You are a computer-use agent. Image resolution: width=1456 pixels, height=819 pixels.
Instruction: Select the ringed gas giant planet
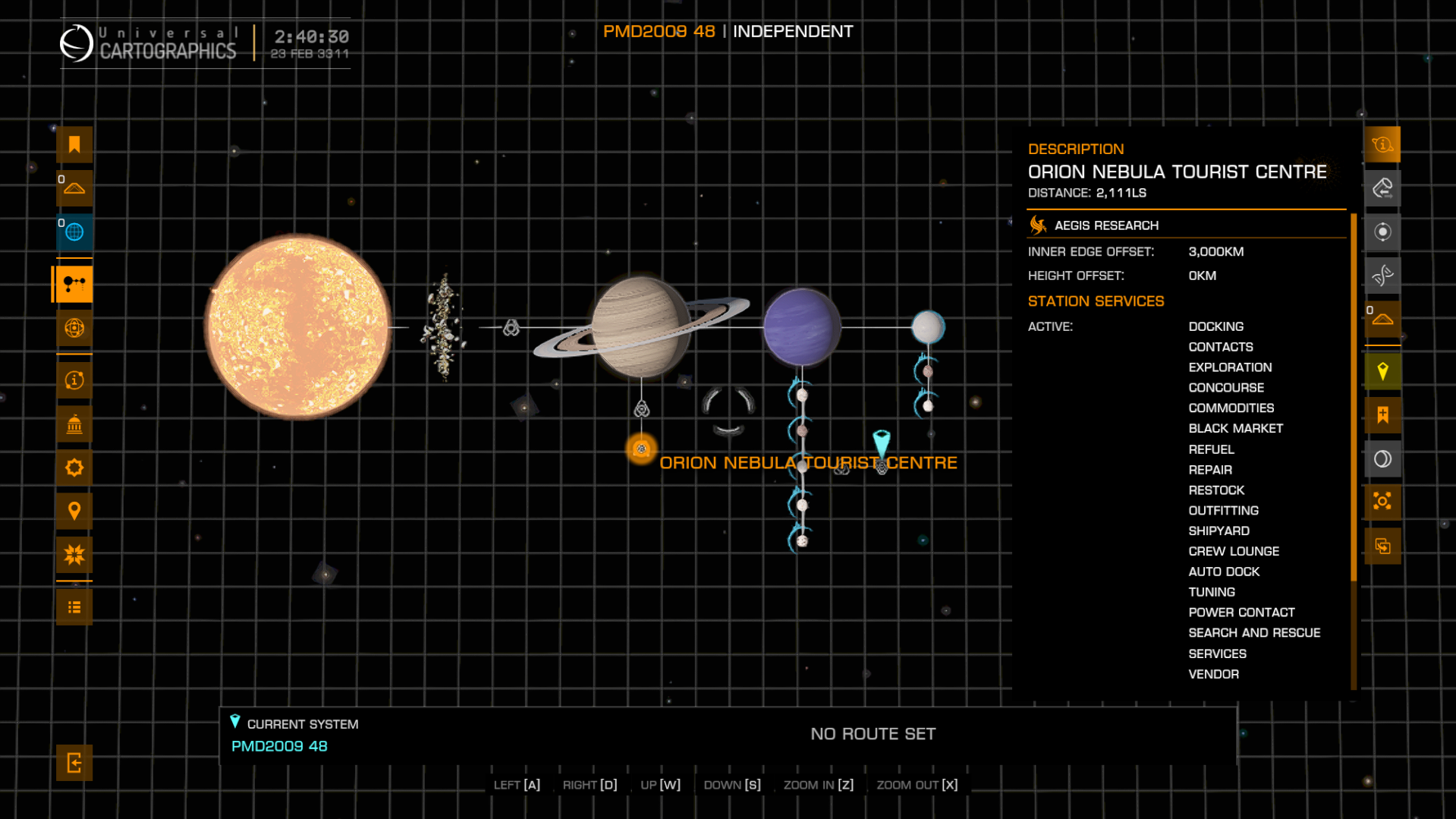pyautogui.click(x=641, y=327)
